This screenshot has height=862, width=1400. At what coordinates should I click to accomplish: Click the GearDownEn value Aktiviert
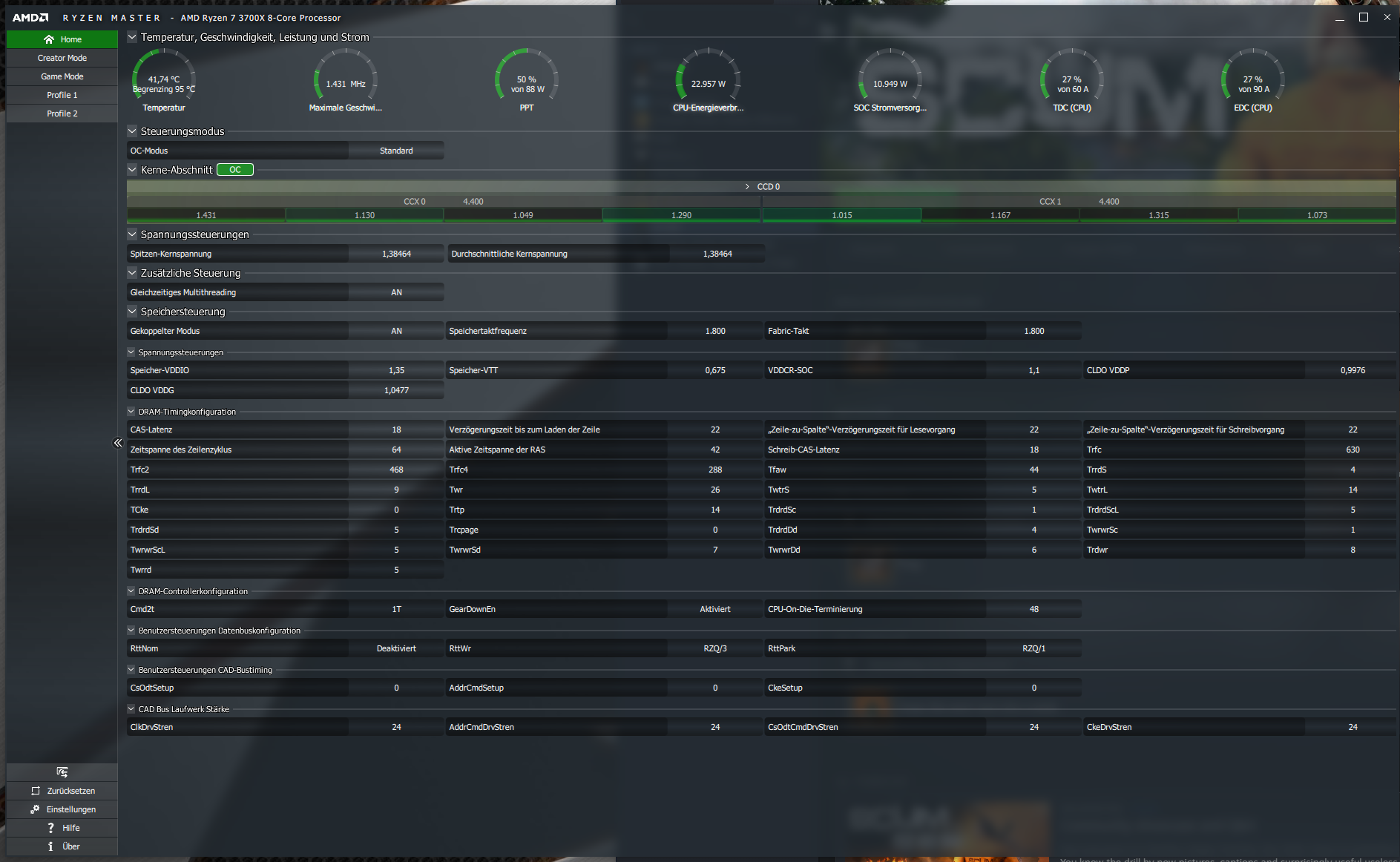click(x=715, y=609)
